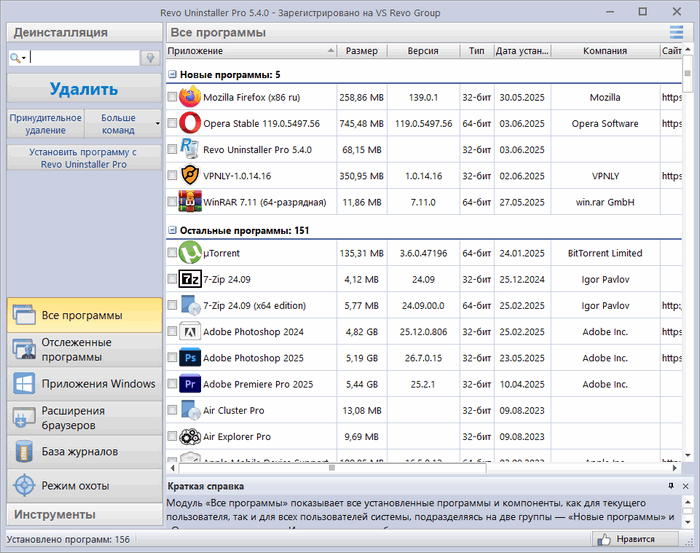Image resolution: width=700 pixels, height=553 pixels.
Task: Click the Установлено программ: 156 status text
Action: click(x=68, y=540)
